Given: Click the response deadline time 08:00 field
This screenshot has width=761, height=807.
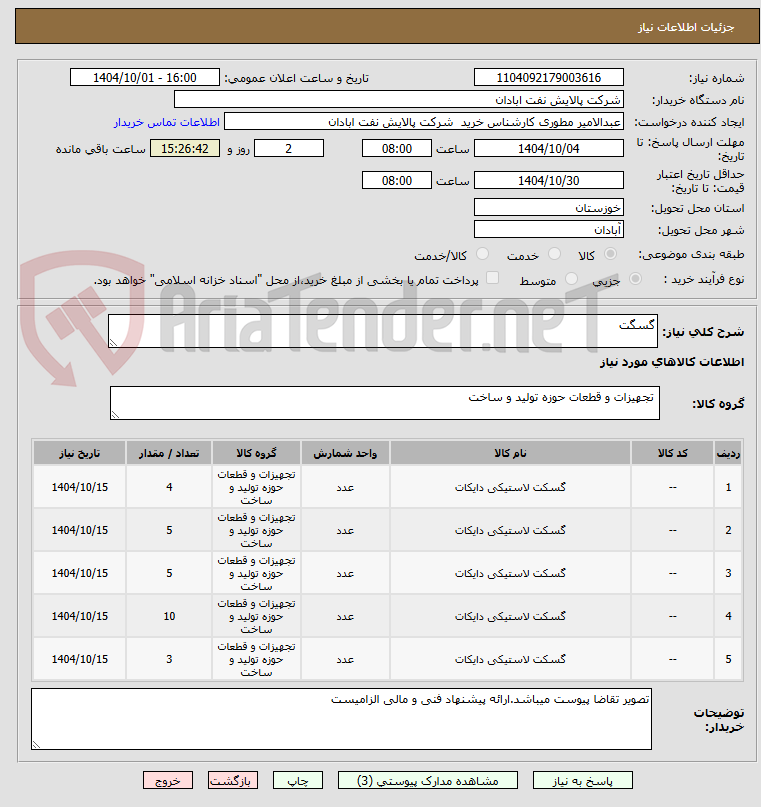Looking at the screenshot, I should tap(397, 149).
